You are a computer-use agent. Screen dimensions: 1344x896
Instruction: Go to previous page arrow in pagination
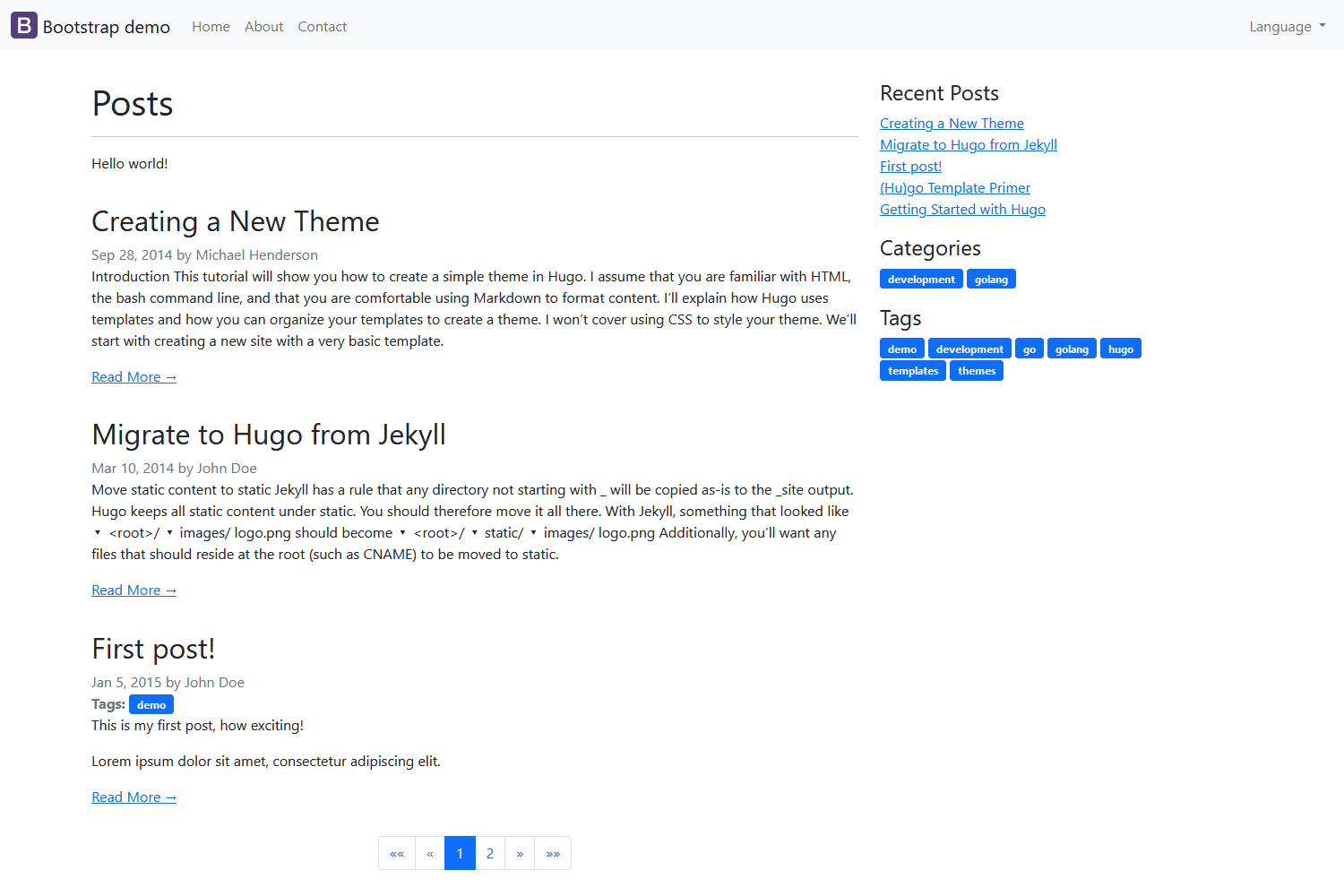click(430, 854)
